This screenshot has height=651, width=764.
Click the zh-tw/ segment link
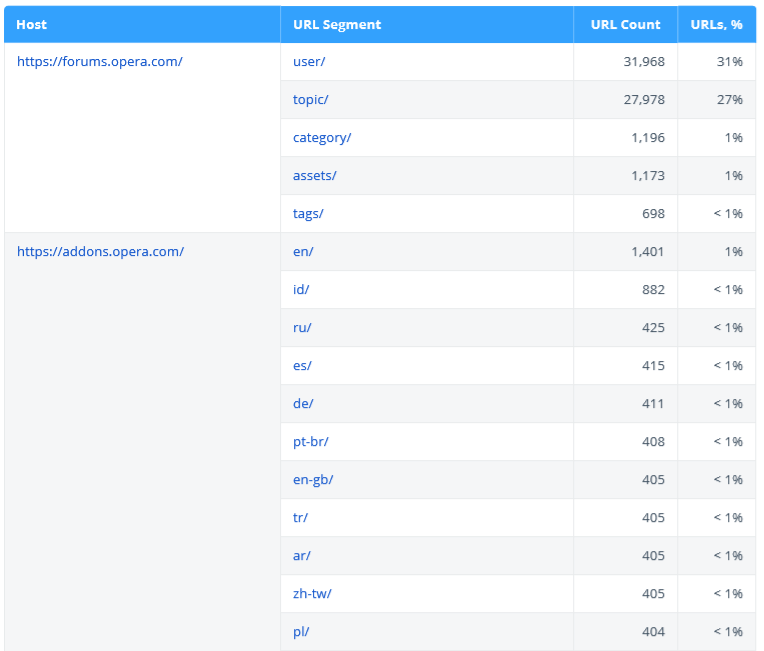click(312, 594)
